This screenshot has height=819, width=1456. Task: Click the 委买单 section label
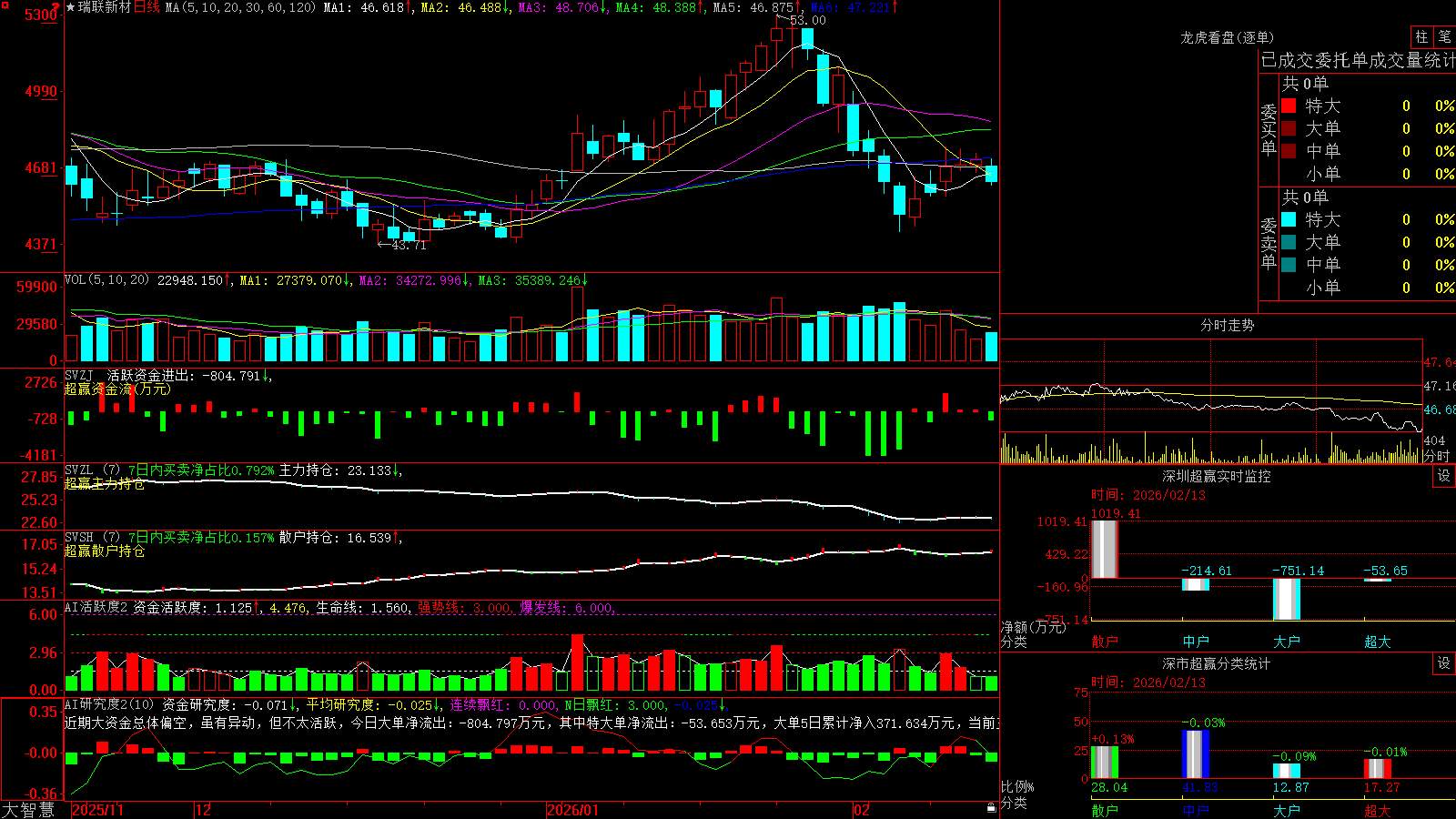click(1269, 128)
